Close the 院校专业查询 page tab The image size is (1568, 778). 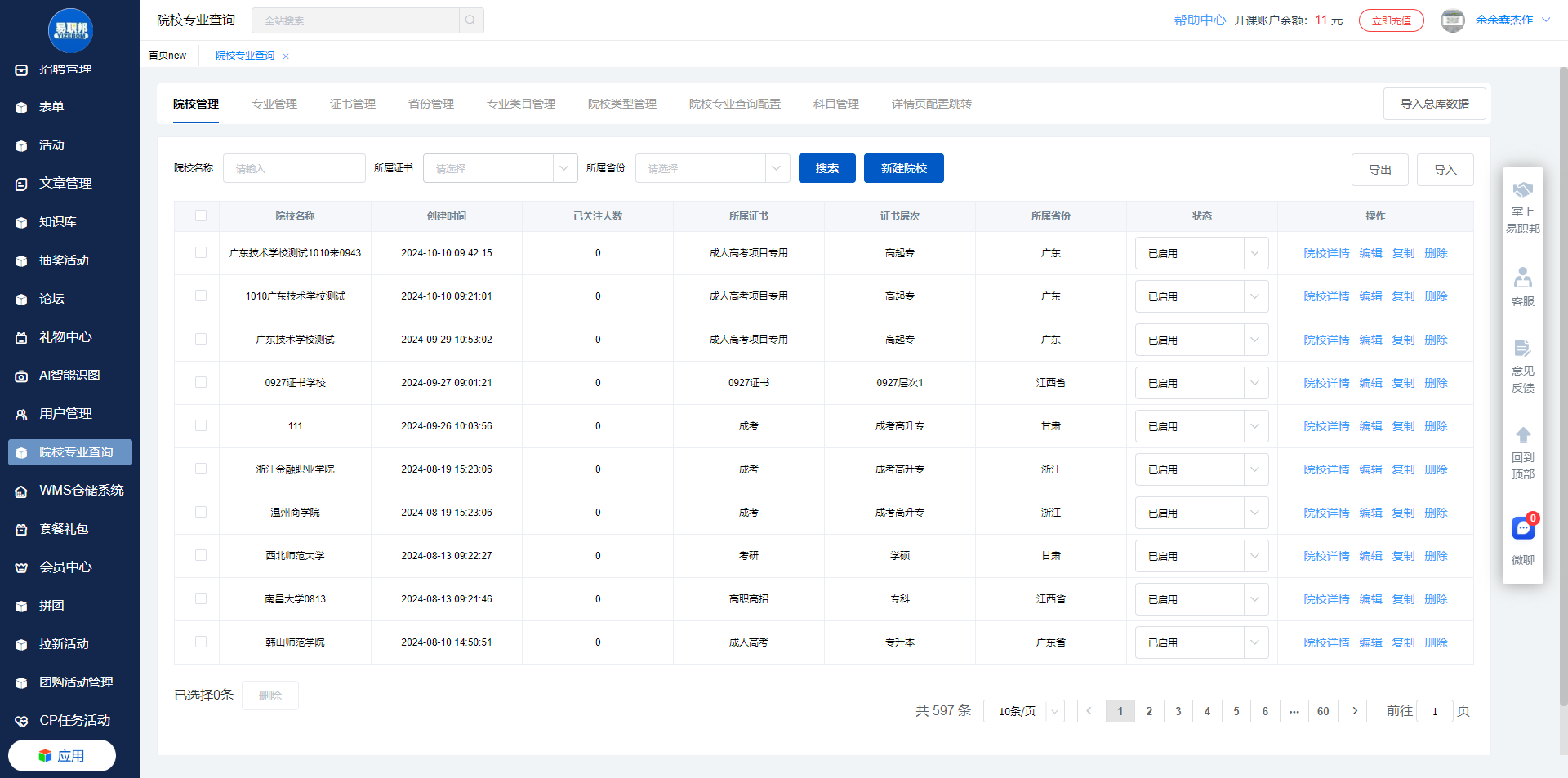pyautogui.click(x=286, y=56)
